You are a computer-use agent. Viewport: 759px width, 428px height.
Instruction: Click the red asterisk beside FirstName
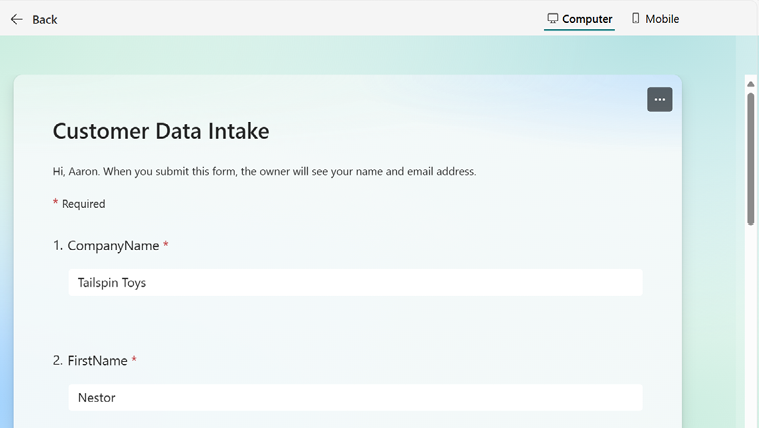[x=134, y=359]
